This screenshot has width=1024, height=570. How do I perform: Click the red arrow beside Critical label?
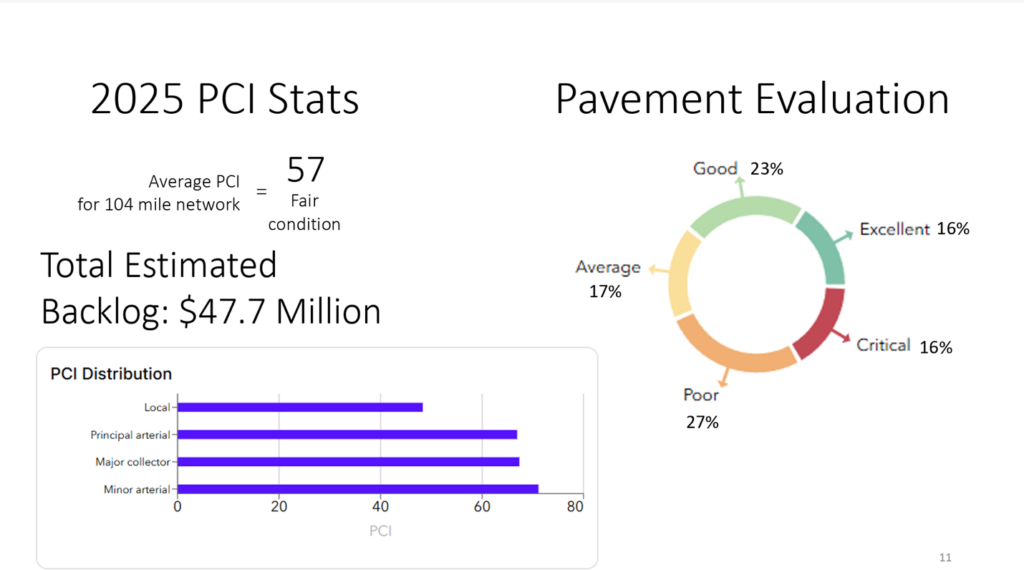click(840, 337)
